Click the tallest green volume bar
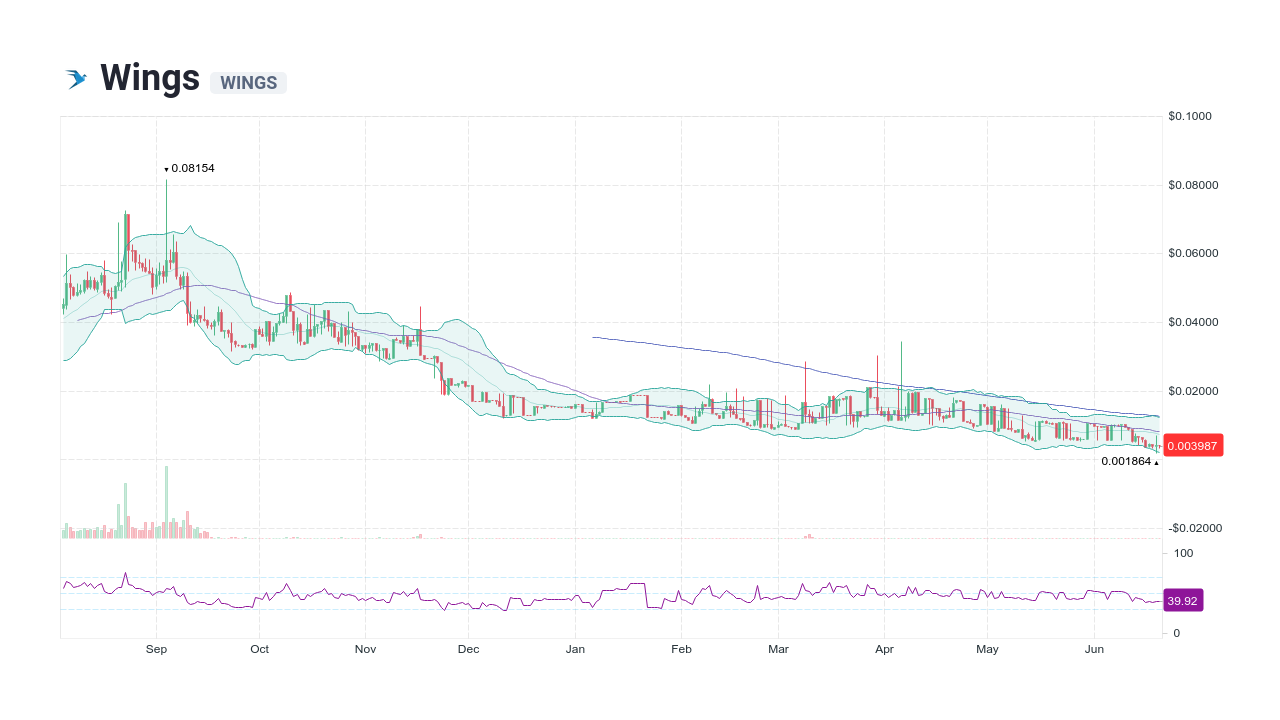 tap(166, 500)
